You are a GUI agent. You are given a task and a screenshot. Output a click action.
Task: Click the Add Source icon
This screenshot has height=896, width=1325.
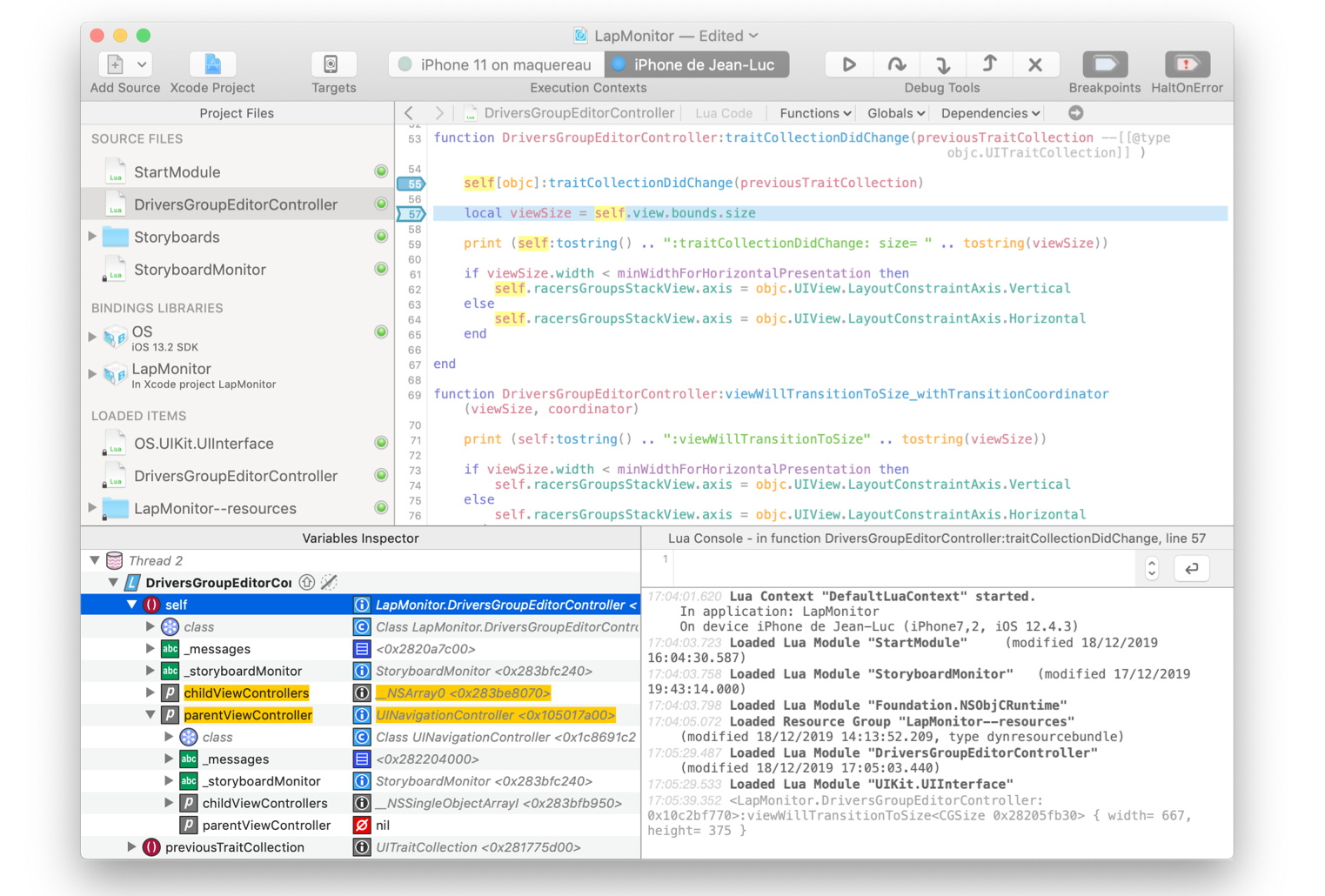pyautogui.click(x=115, y=64)
